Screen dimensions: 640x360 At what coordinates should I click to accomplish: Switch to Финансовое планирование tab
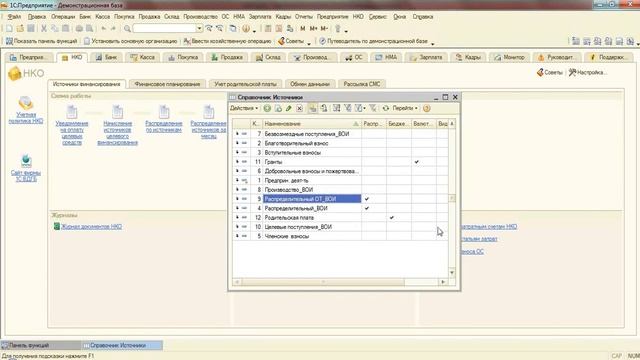(x=167, y=84)
